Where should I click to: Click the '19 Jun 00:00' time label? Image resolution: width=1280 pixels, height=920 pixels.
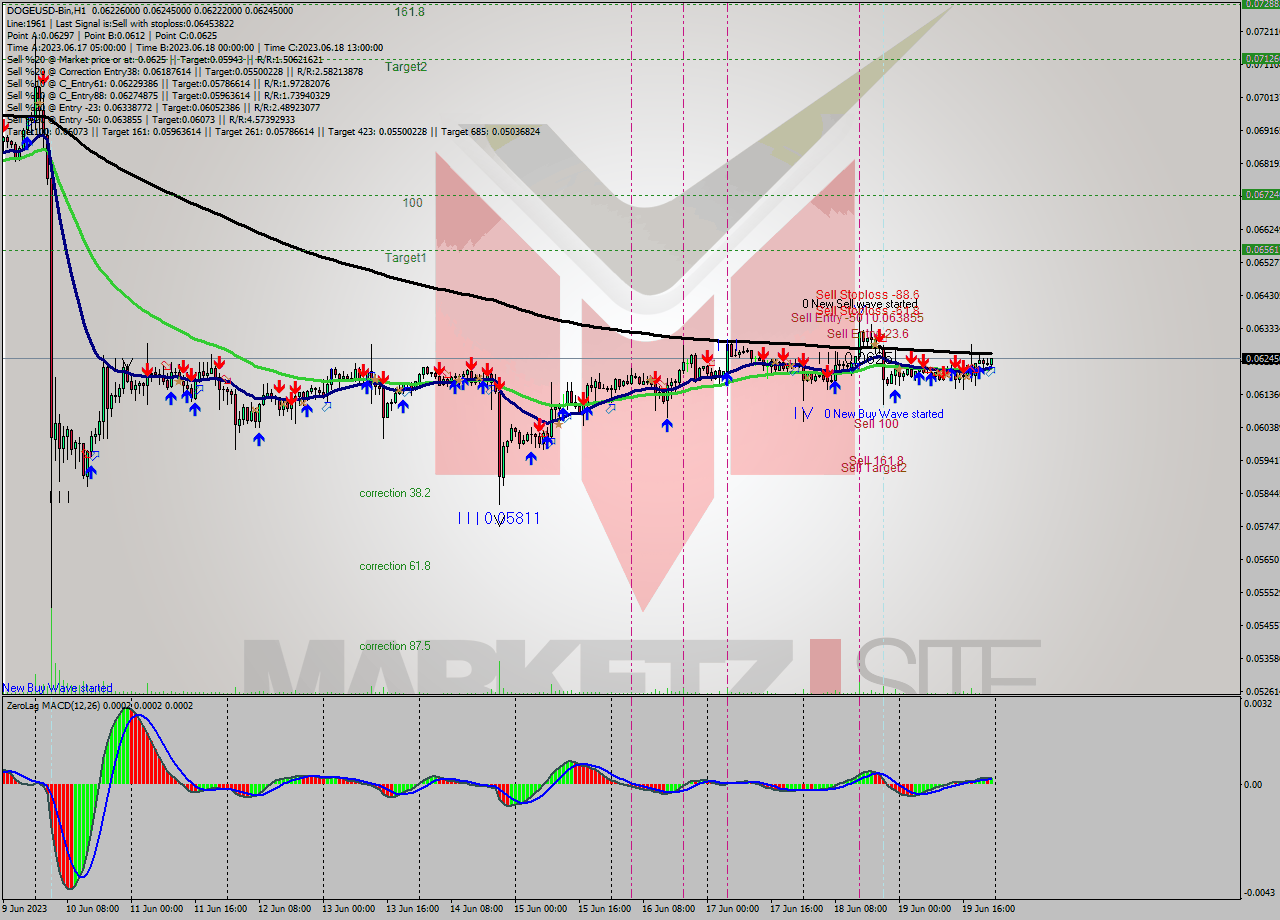pyautogui.click(x=924, y=909)
